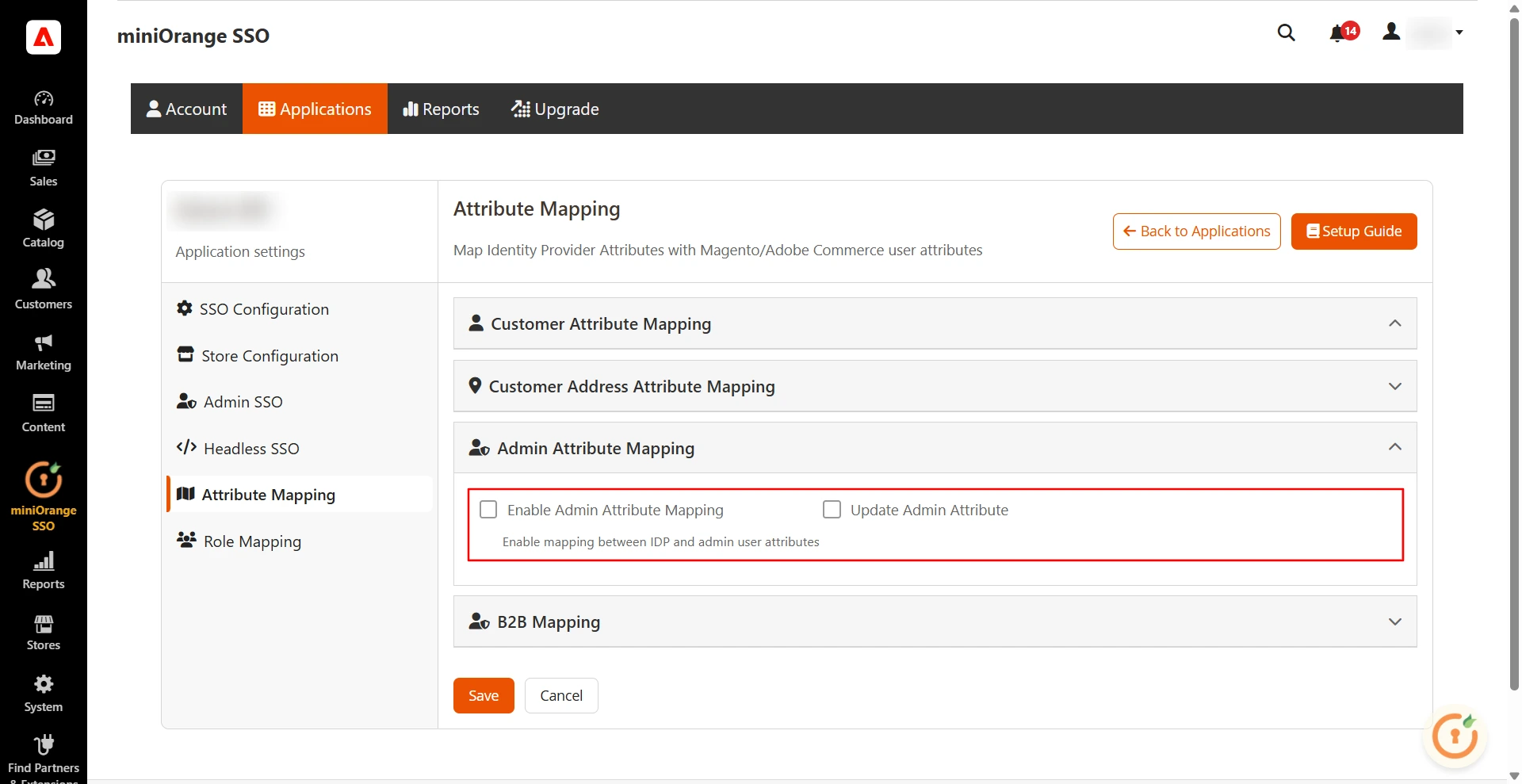Open Headless SSO settings menu

[300, 448]
